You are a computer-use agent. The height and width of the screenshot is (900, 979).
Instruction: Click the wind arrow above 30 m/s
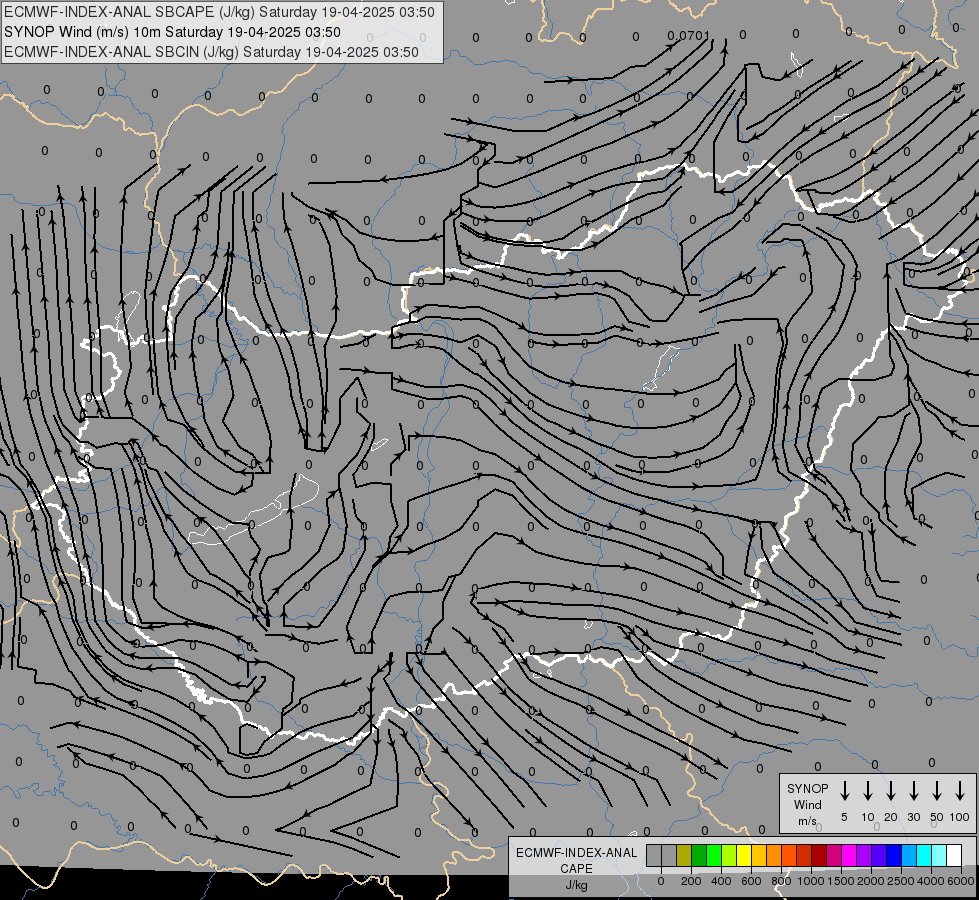pyautogui.click(x=913, y=791)
